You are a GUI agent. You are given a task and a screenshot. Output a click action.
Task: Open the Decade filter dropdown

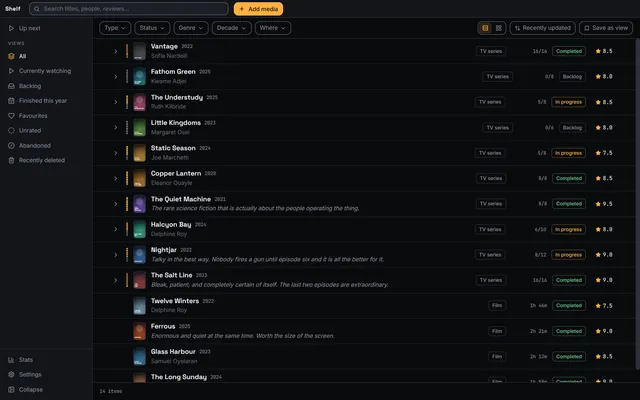pyautogui.click(x=231, y=28)
